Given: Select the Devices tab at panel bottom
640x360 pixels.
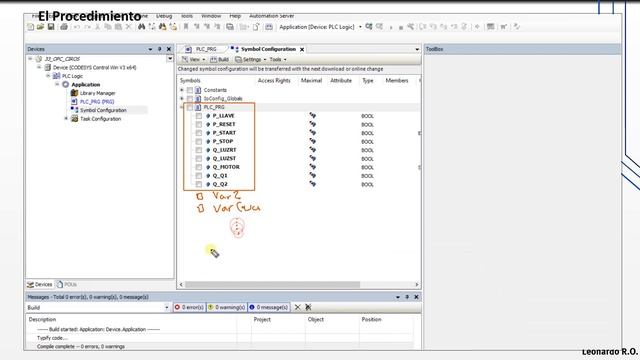Looking at the screenshot, I should pyautogui.click(x=40, y=284).
